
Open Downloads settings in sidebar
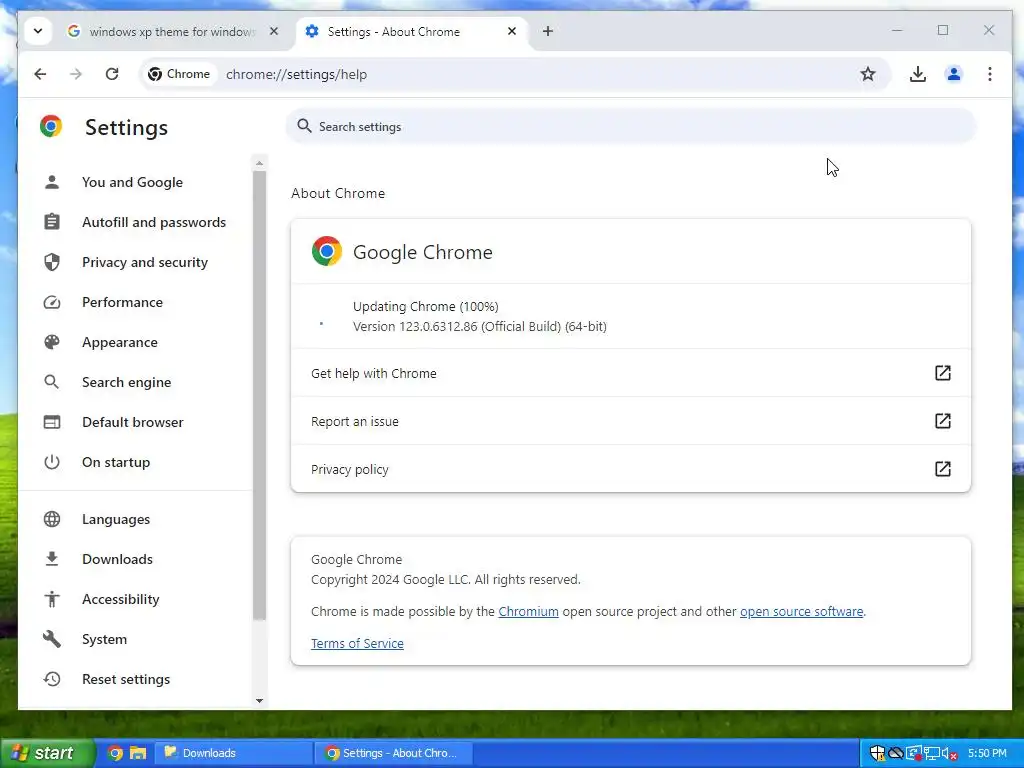click(117, 559)
